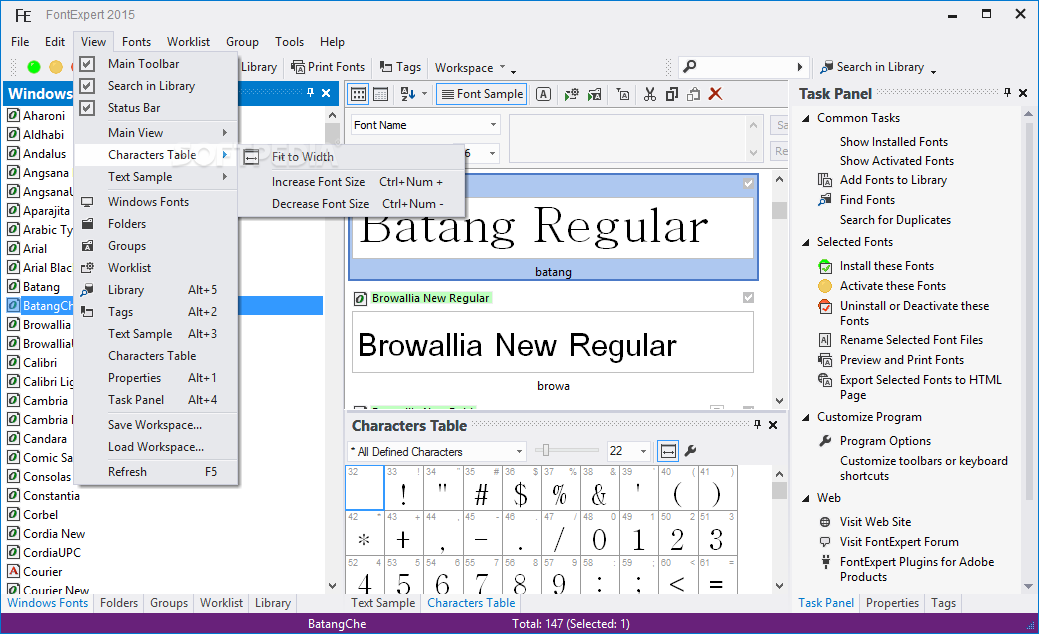The width and height of the screenshot is (1039, 634).
Task: Switch to the Properties tab
Action: [892, 603]
